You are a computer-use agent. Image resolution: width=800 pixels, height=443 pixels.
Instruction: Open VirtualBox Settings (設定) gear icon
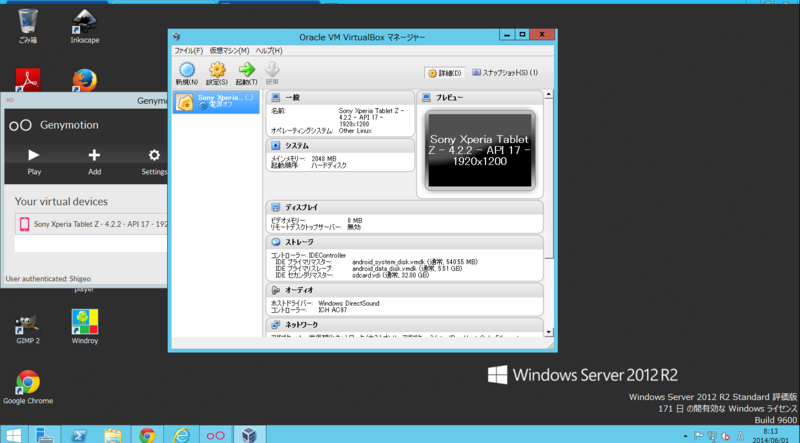click(x=217, y=73)
